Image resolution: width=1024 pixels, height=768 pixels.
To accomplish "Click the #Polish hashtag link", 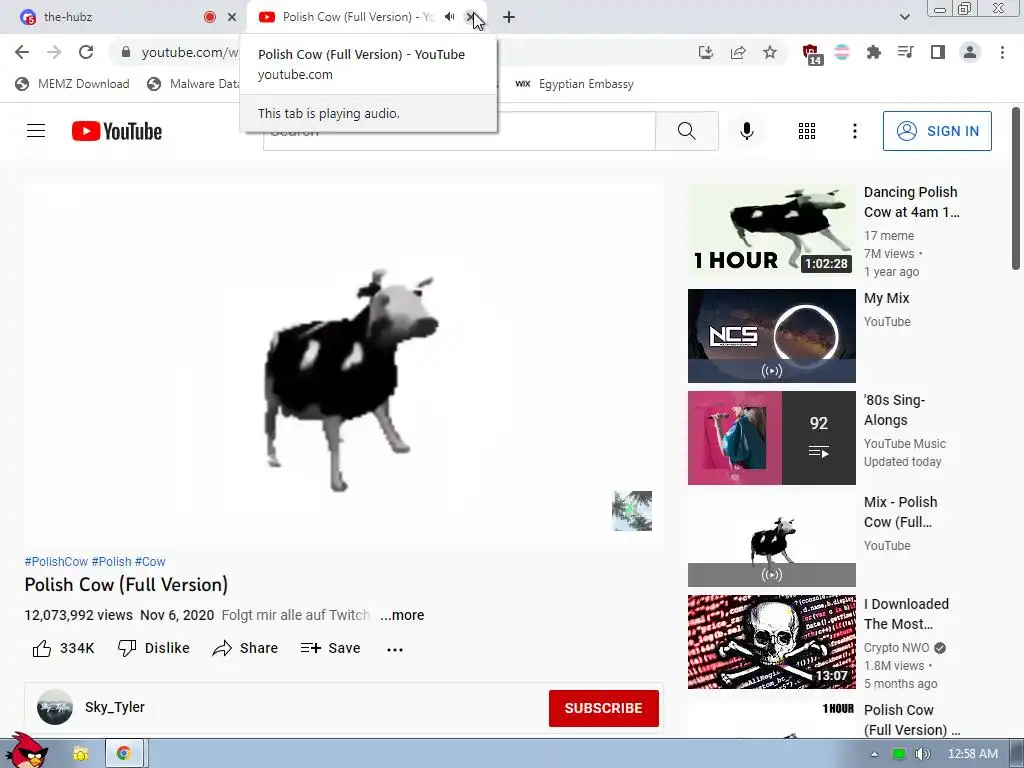I will coord(112,562).
